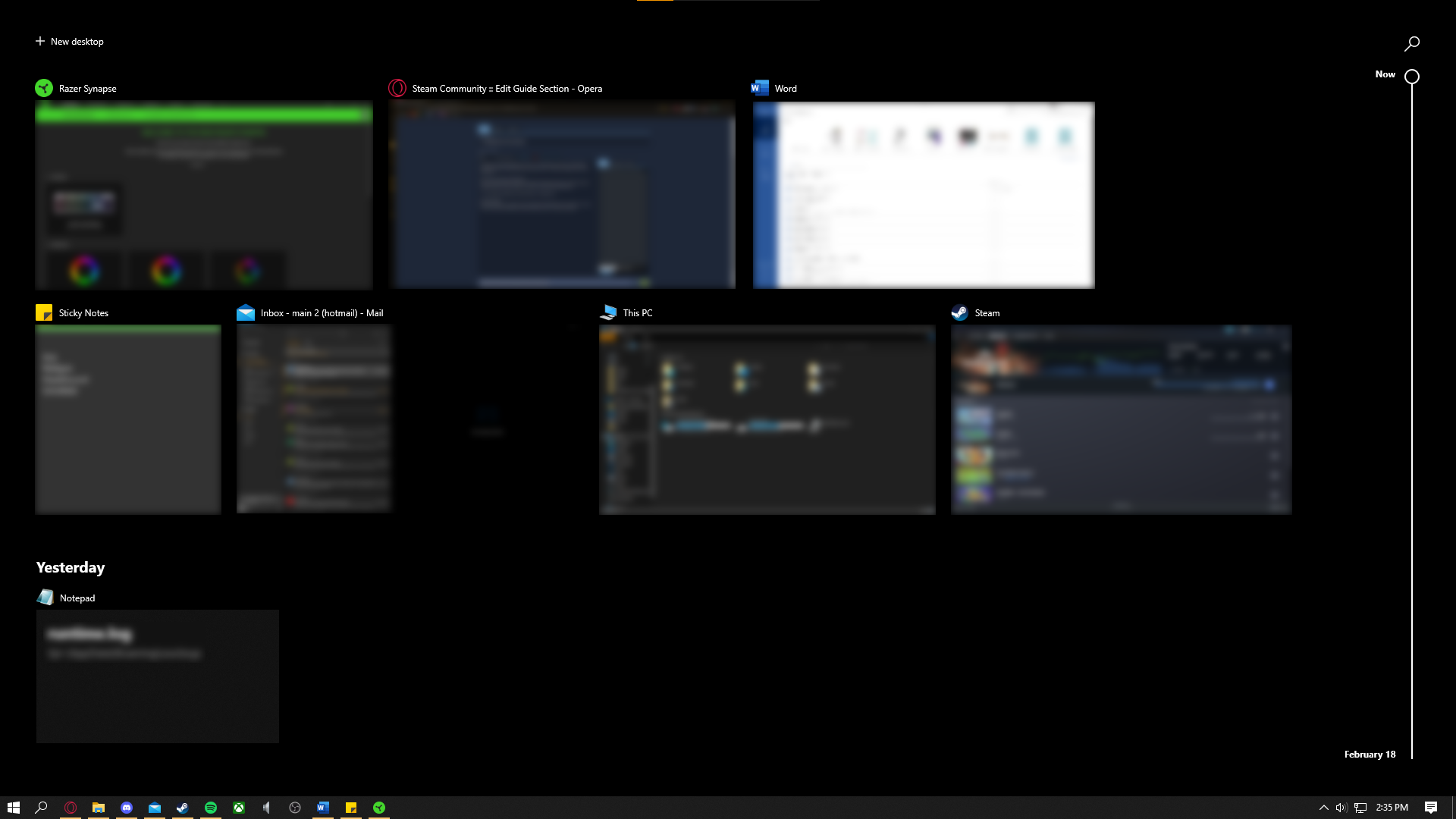
Task: Switch to the Steam window thumbnail
Action: 1121,419
